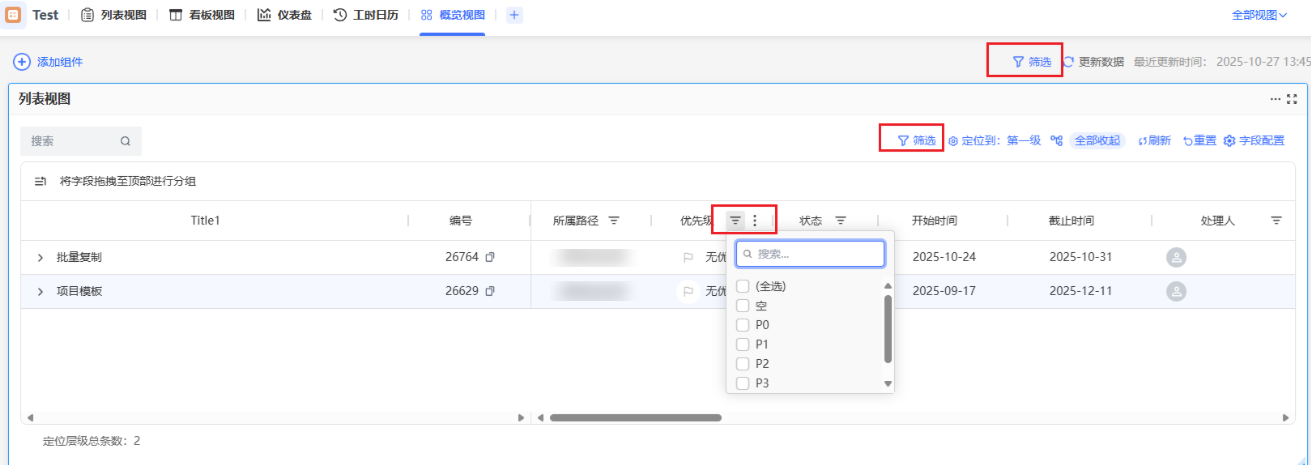
Task: Click the start date 2025-09-17 cell
Action: (x=944, y=292)
